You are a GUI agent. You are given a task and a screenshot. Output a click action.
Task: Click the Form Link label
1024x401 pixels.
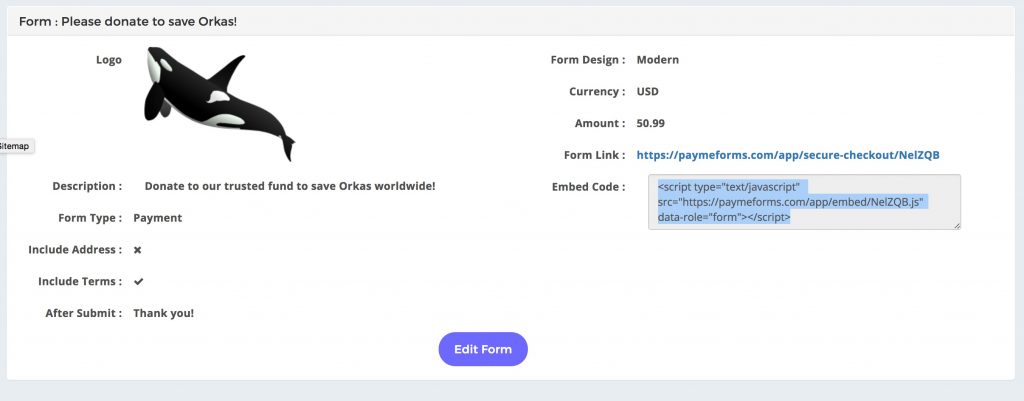pos(594,155)
